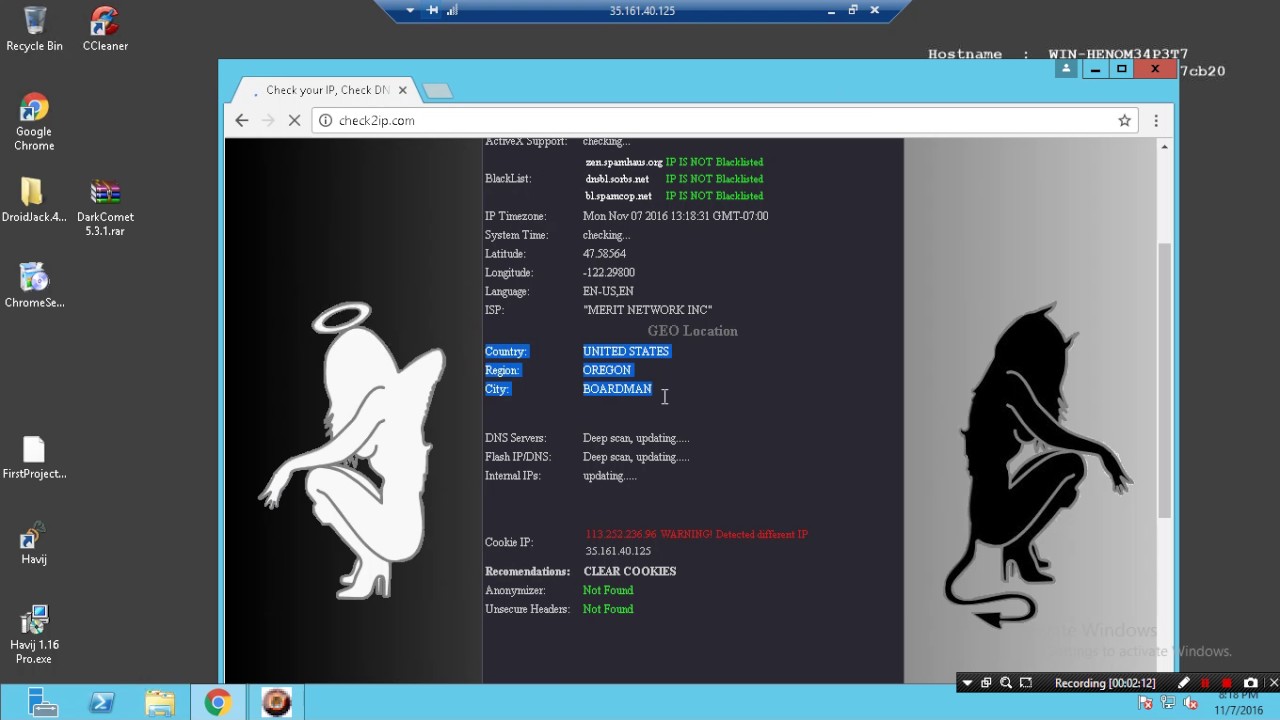Click the UNITED STATES country value
1280x720 pixels.
626,351
